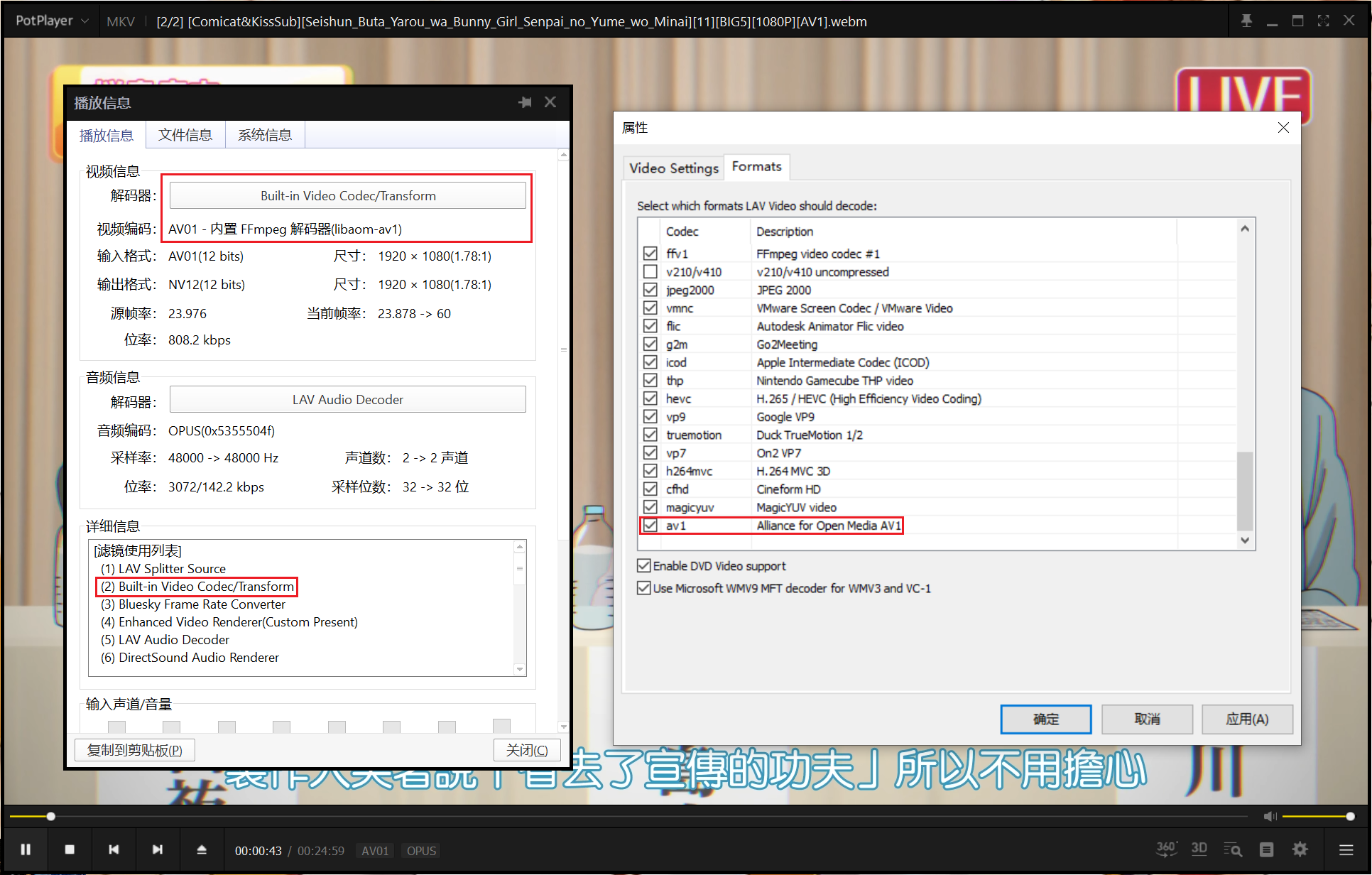
Task: Close the 属性 properties dialog
Action: pos(1283,128)
